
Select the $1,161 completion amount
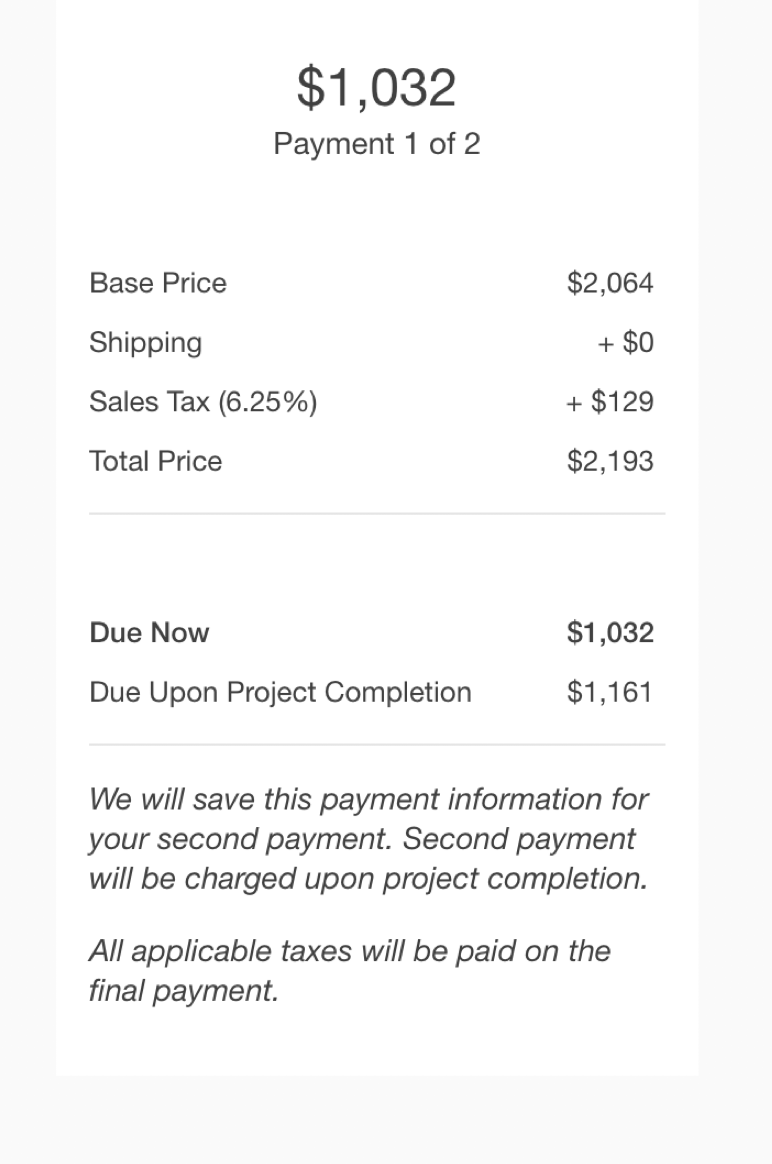[x=609, y=692]
